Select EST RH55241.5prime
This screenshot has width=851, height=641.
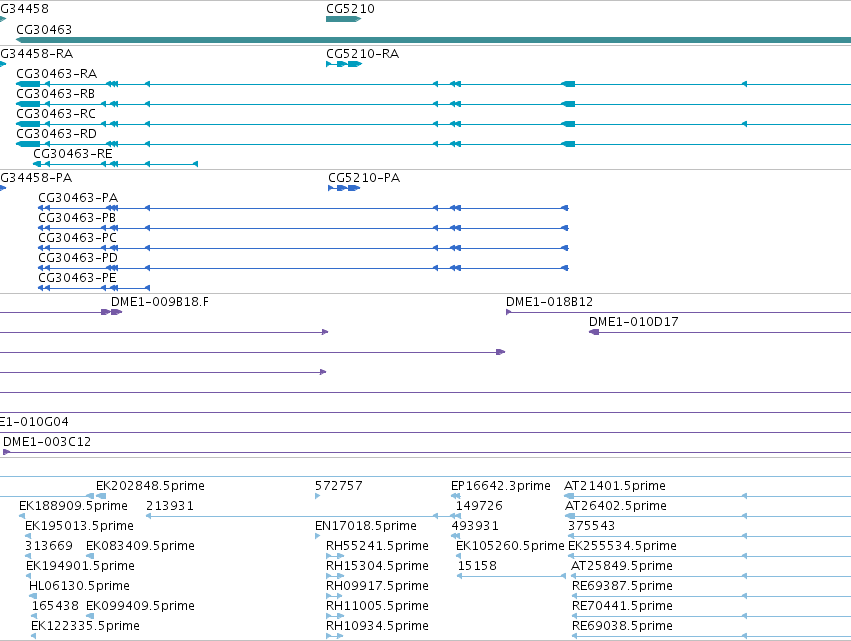pyautogui.click(x=377, y=546)
